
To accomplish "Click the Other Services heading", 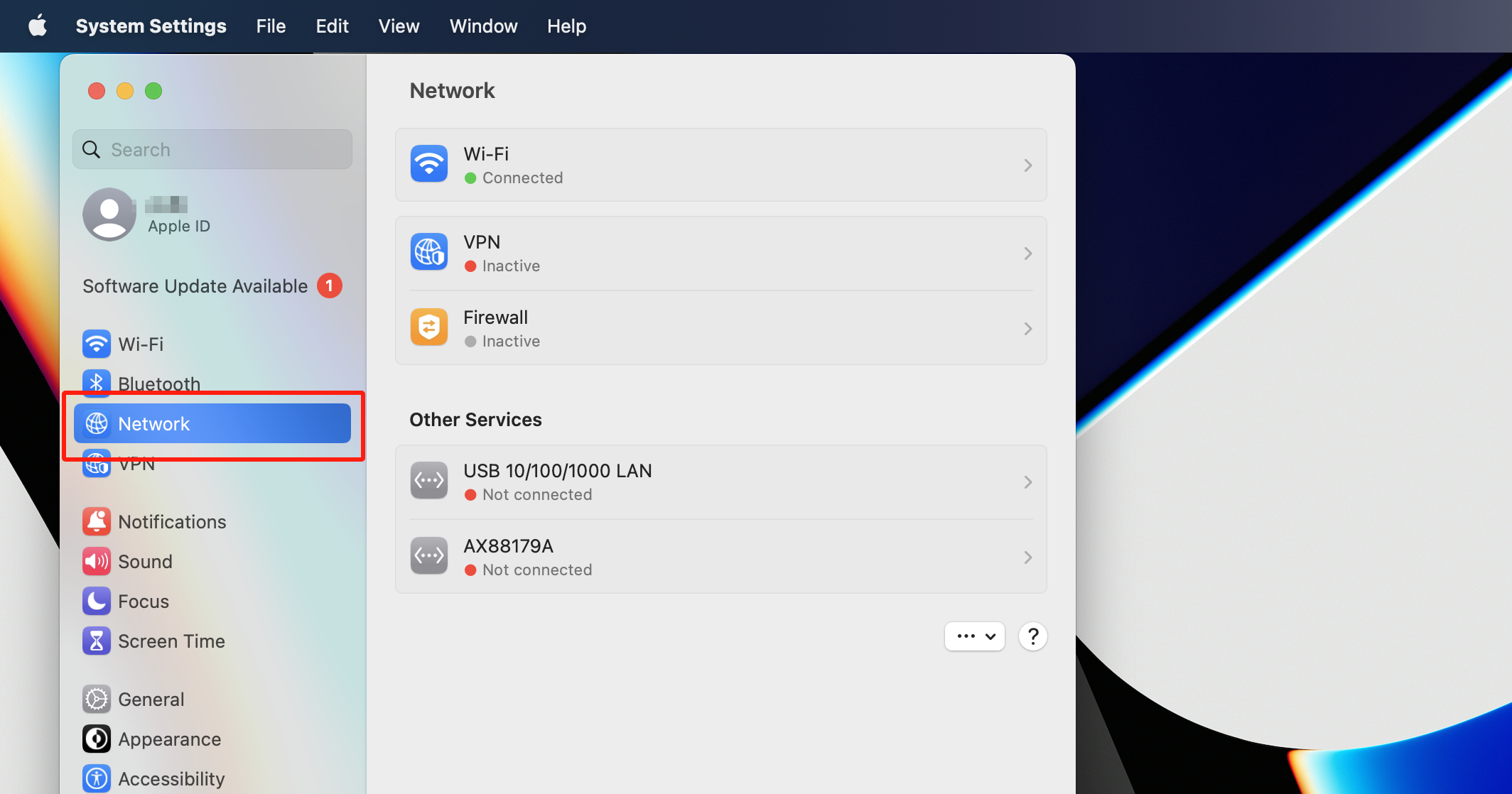I will click(x=475, y=420).
